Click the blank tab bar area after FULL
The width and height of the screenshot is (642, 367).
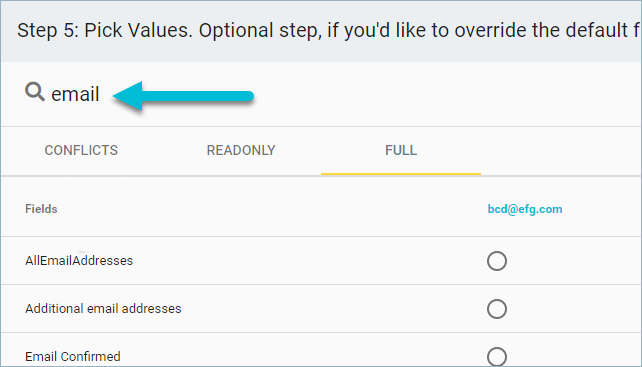(x=561, y=150)
